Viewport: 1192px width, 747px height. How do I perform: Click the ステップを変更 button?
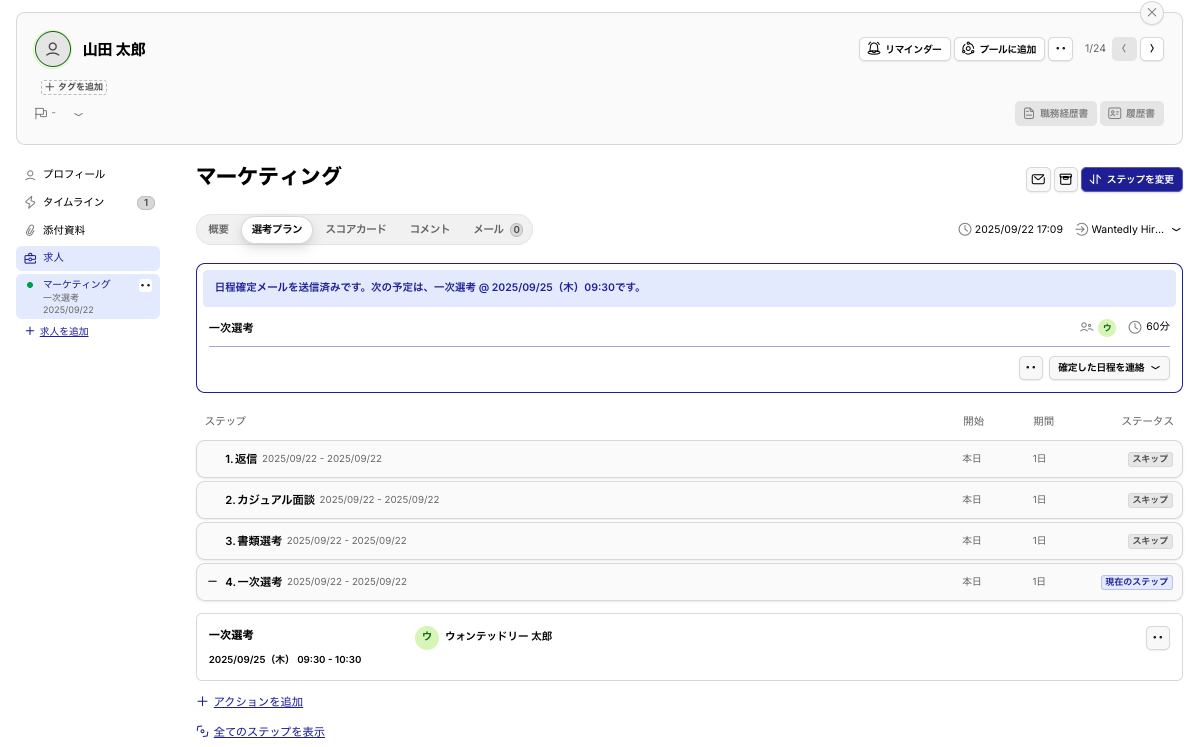pos(1131,179)
